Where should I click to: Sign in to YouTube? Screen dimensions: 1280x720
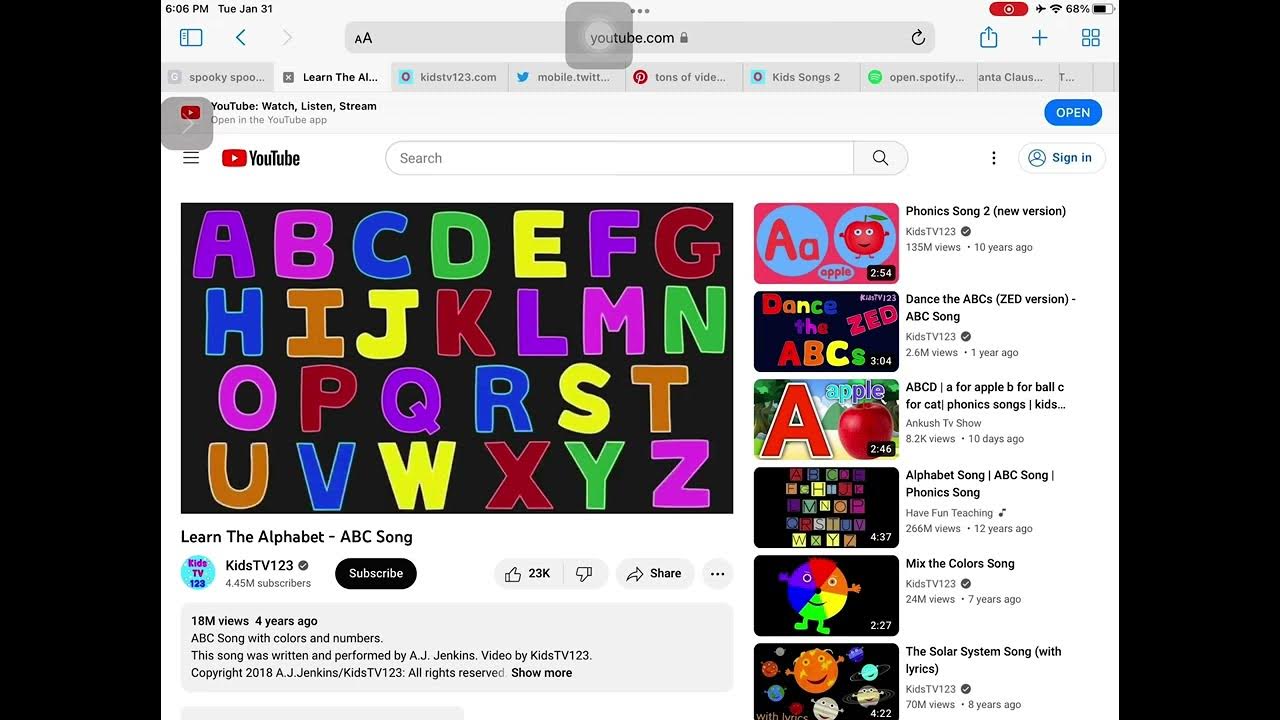tap(1061, 158)
